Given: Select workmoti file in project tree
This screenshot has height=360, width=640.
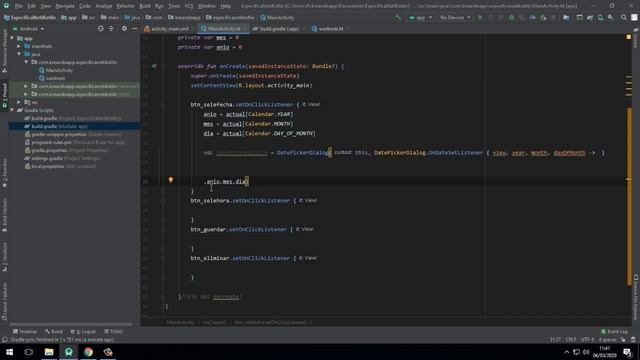Looking at the screenshot, I should pos(52,78).
